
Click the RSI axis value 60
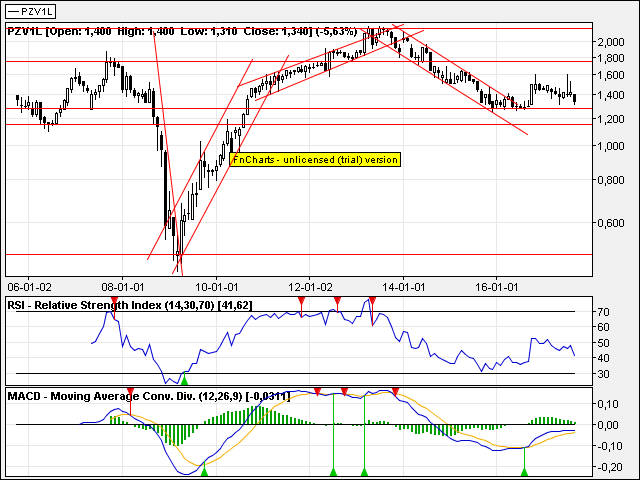603,327
